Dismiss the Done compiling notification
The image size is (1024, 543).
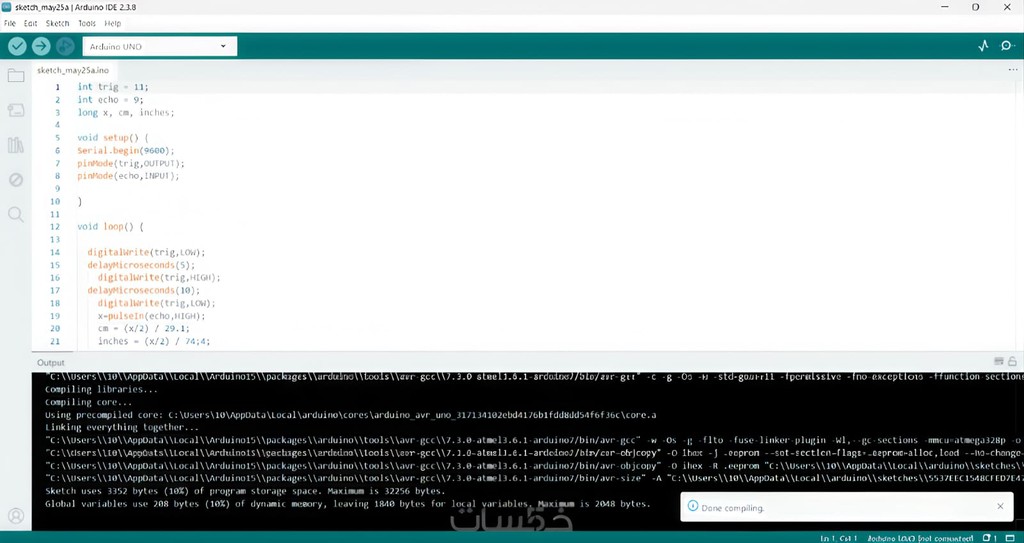[1000, 506]
